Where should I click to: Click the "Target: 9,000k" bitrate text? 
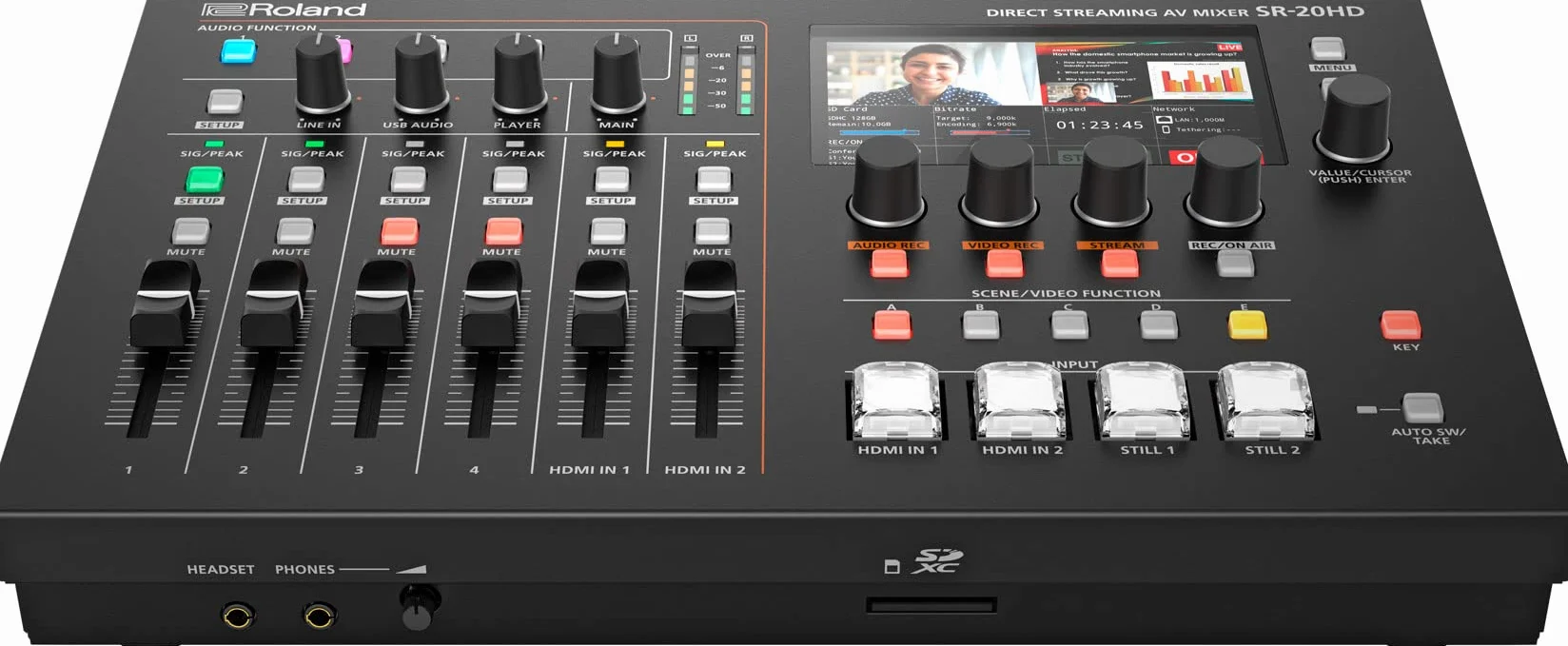click(x=975, y=118)
